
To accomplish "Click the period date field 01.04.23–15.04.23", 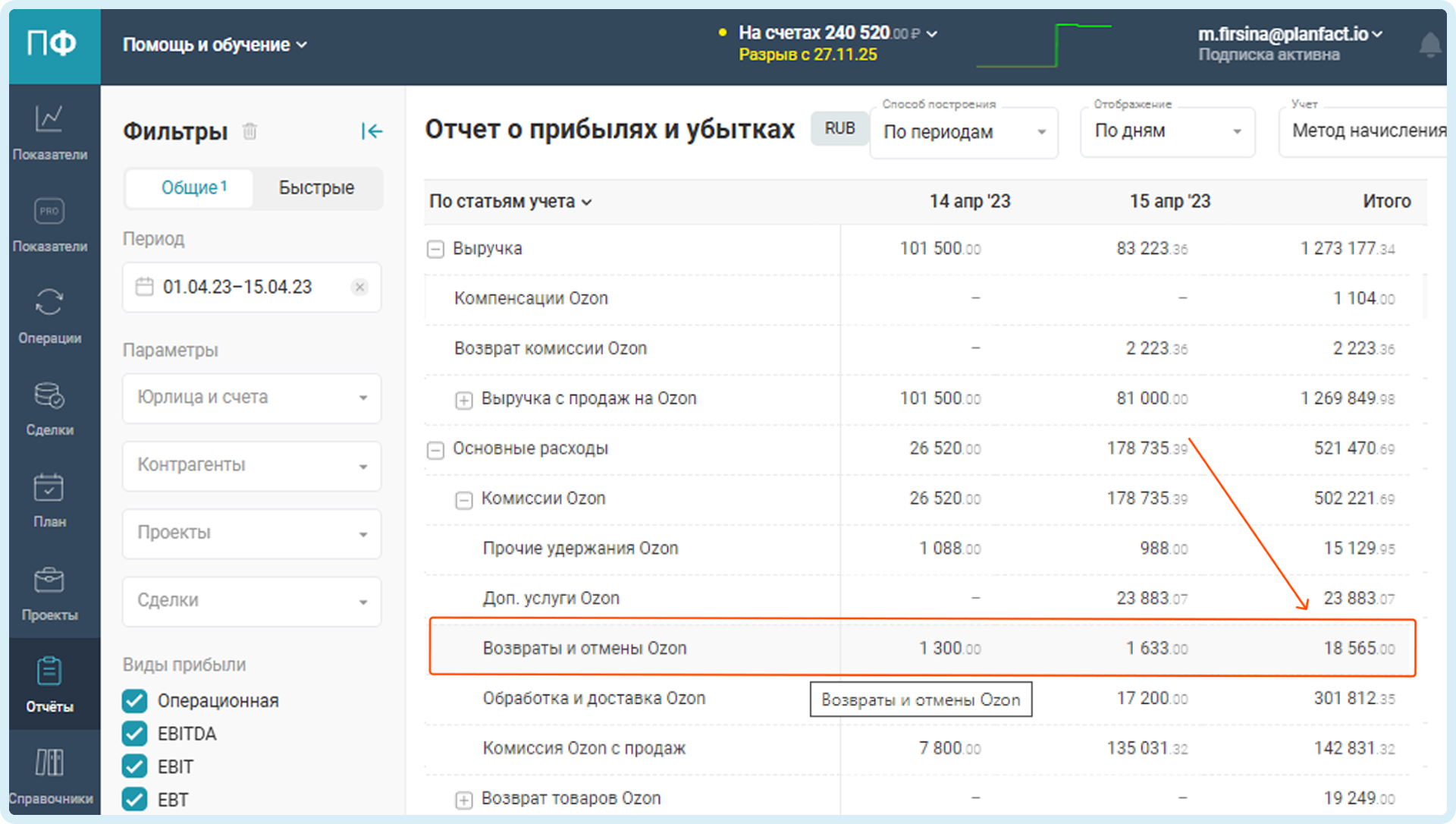I will tap(237, 287).
